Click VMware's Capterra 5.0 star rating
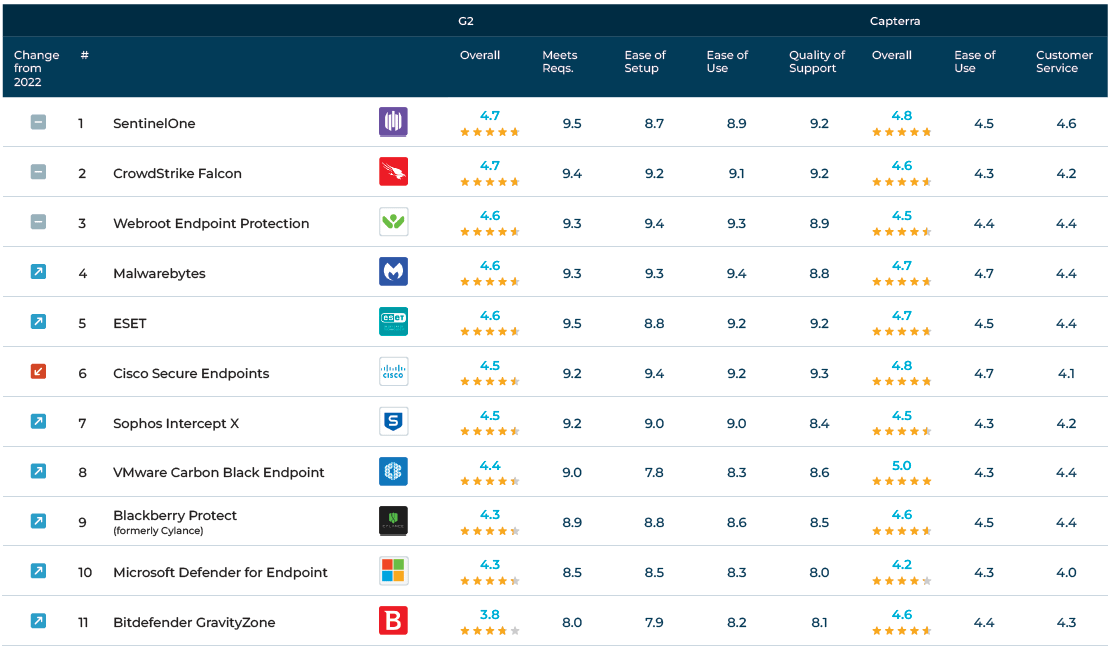 [x=901, y=473]
